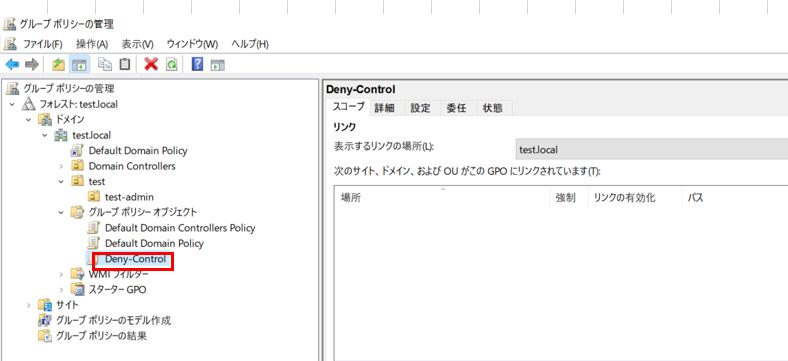The width and height of the screenshot is (788, 361).
Task: Open the ファイル(F) menu
Action: click(x=43, y=44)
